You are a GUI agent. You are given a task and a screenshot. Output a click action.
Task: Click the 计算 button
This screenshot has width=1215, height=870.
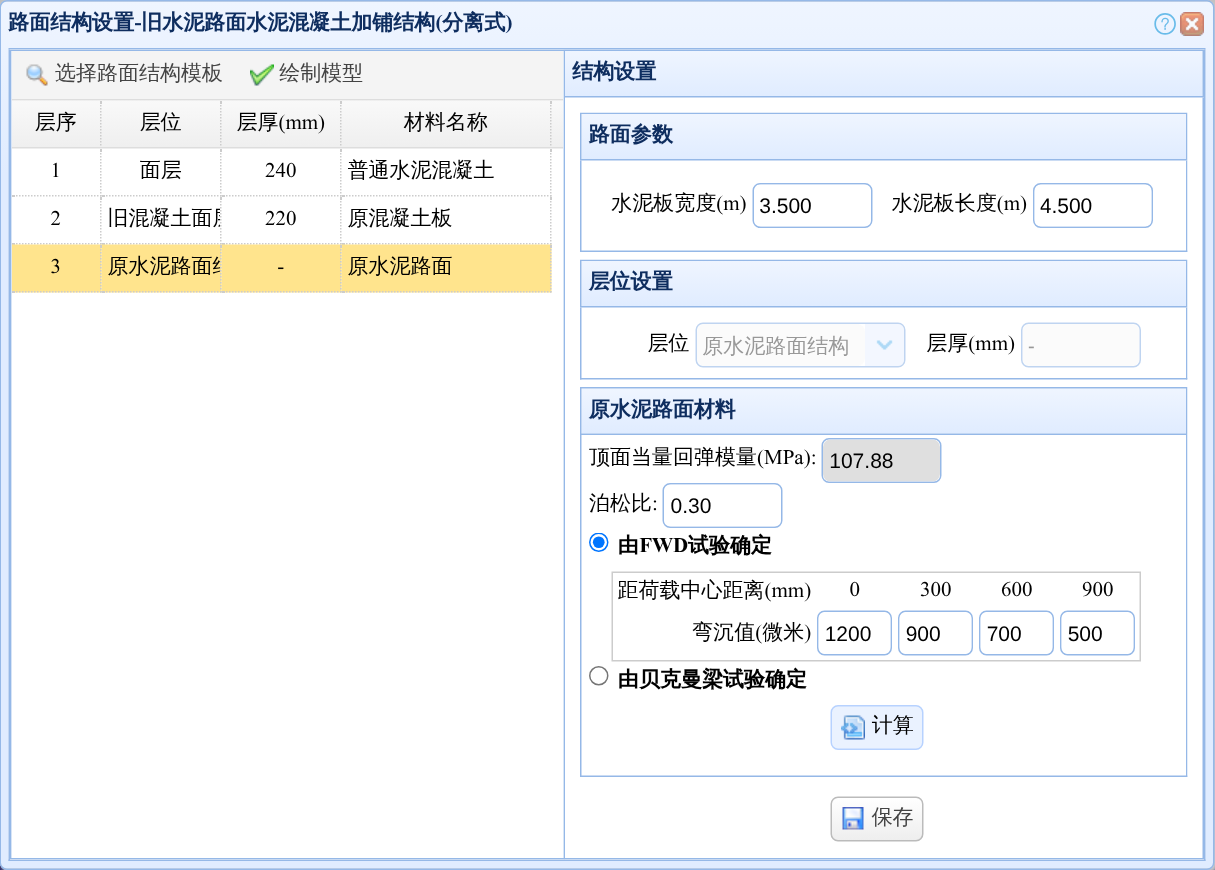click(877, 727)
